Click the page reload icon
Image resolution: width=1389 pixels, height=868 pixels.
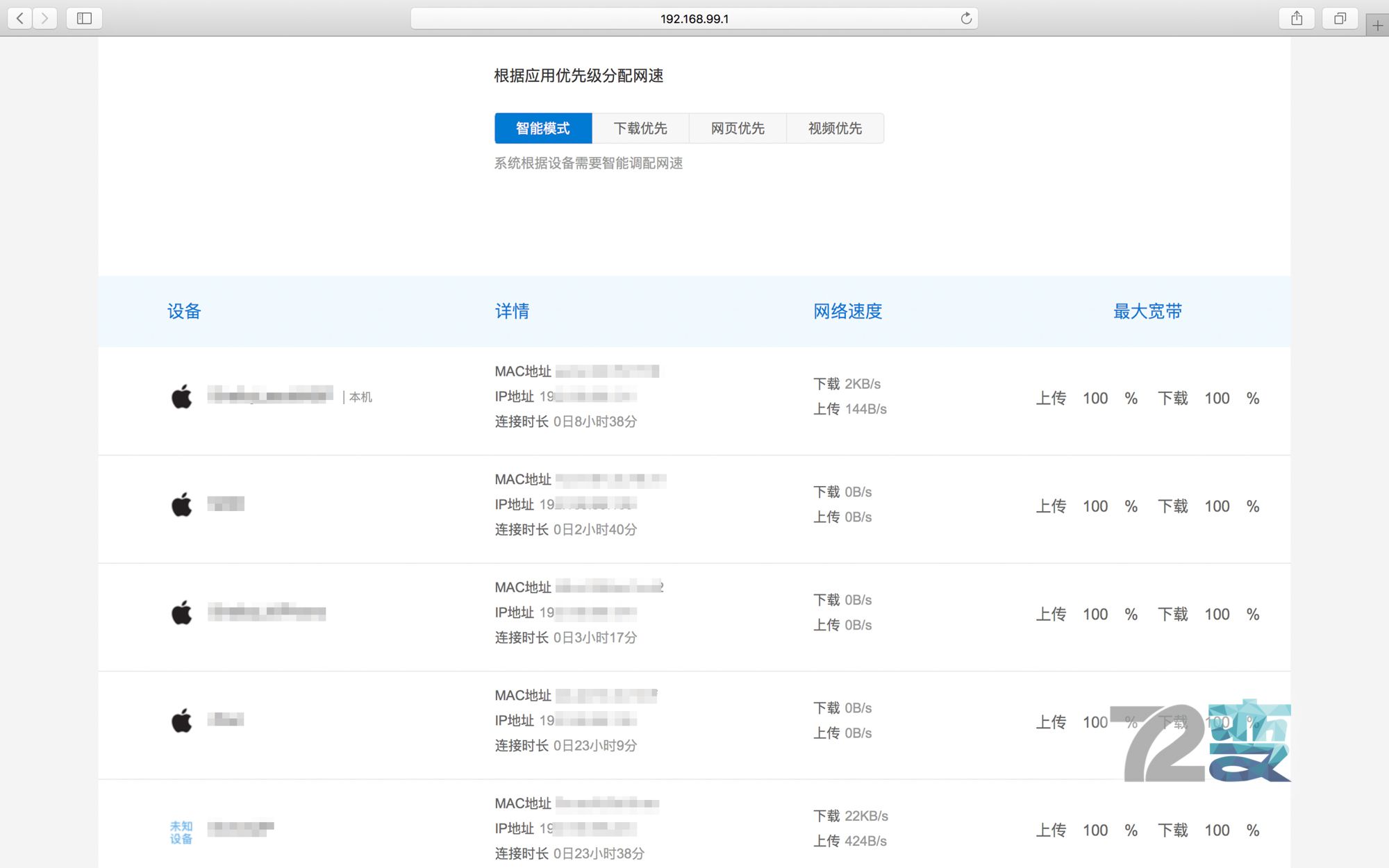(965, 19)
